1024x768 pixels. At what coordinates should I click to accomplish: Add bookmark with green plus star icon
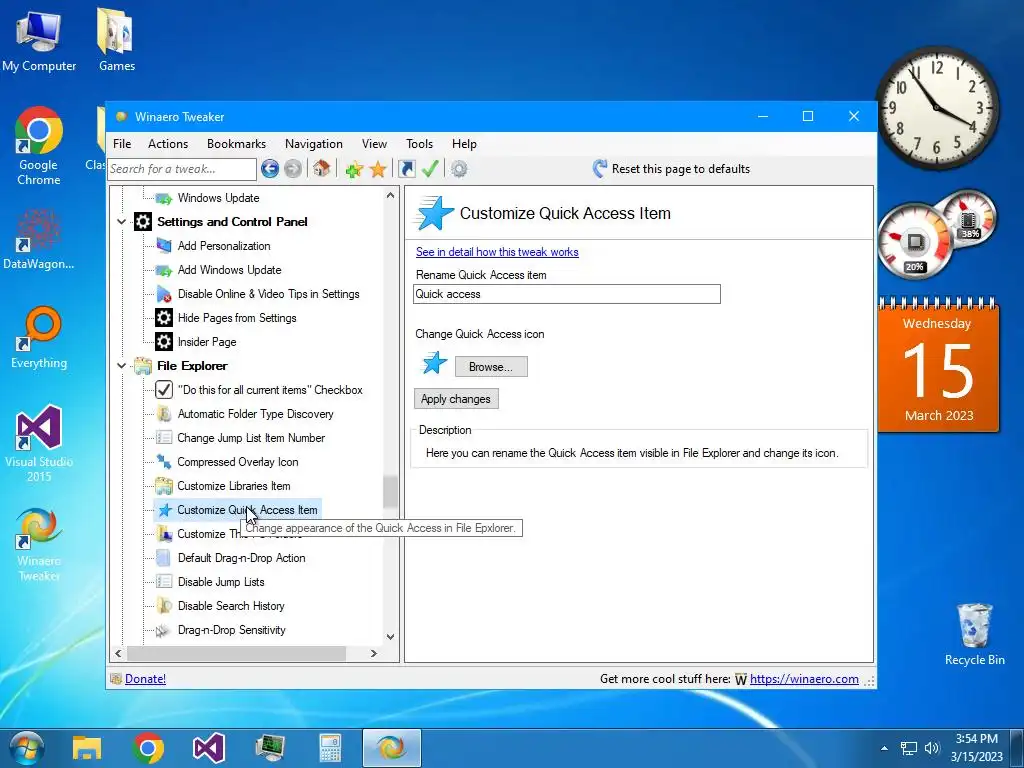[x=354, y=170]
